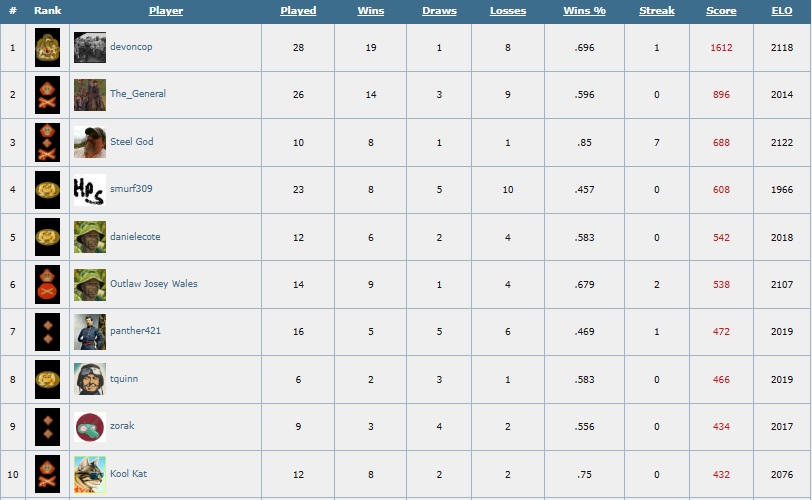812x500 pixels.
Task: Click devoncop's gold crest rank badge
Action: [x=47, y=48]
